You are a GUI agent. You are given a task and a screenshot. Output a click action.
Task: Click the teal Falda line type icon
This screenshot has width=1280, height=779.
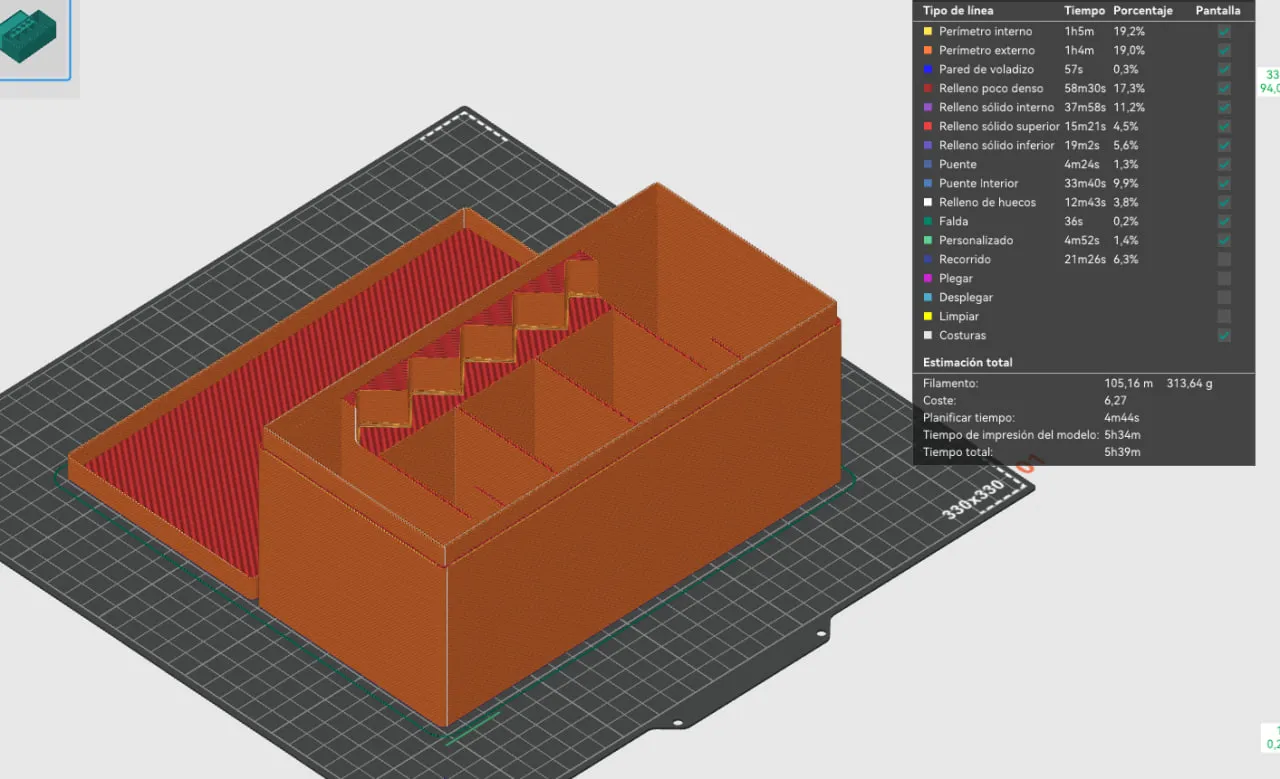tap(926, 221)
